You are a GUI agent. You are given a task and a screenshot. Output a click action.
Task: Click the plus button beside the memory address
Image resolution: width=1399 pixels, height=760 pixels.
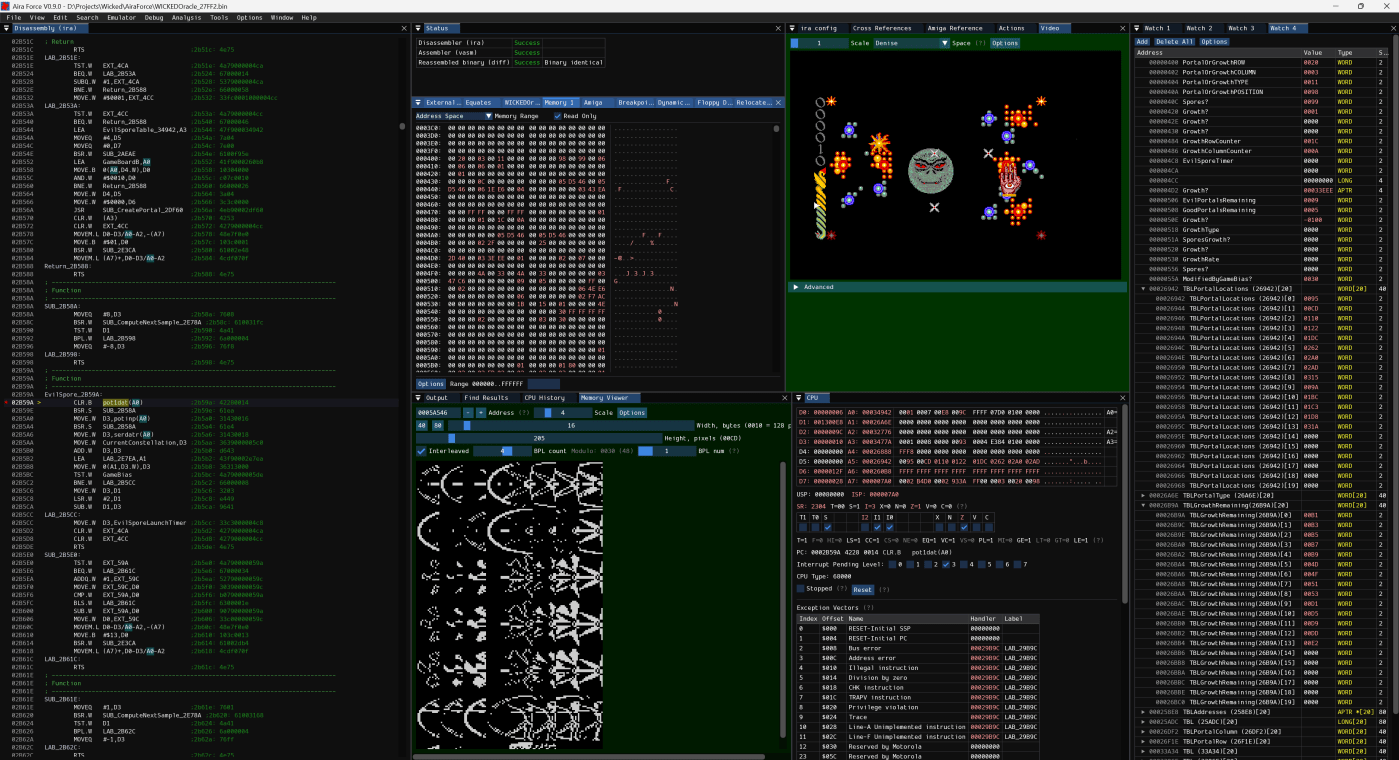pos(480,412)
